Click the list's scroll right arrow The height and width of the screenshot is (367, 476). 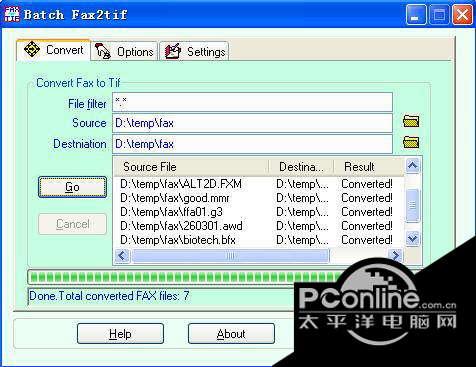tap(396, 256)
